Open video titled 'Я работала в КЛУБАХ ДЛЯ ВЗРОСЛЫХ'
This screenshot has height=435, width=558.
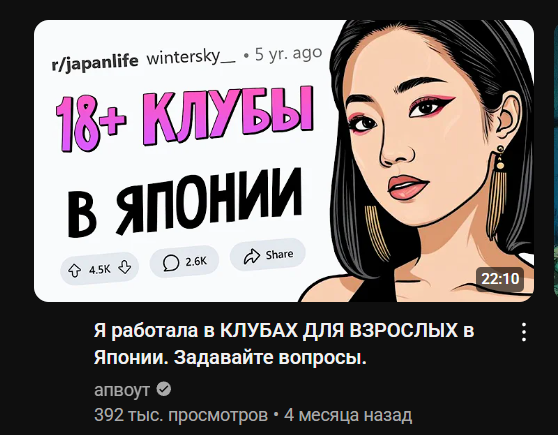[x=284, y=344]
